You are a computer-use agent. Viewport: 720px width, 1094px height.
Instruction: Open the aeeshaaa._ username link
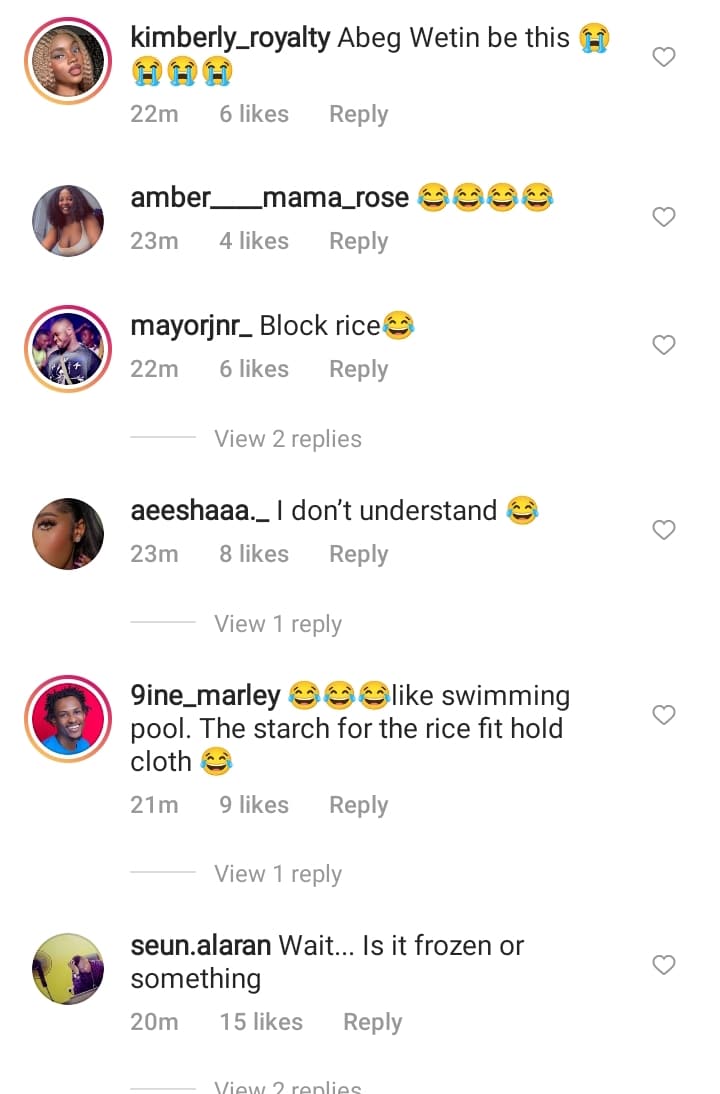pyautogui.click(x=200, y=510)
